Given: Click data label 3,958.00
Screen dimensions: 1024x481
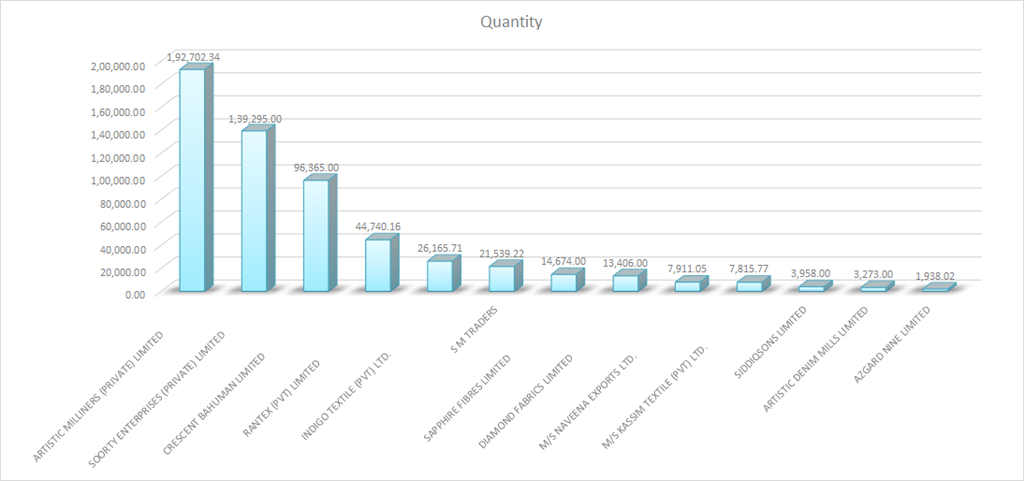Looking at the screenshot, I should (811, 273).
